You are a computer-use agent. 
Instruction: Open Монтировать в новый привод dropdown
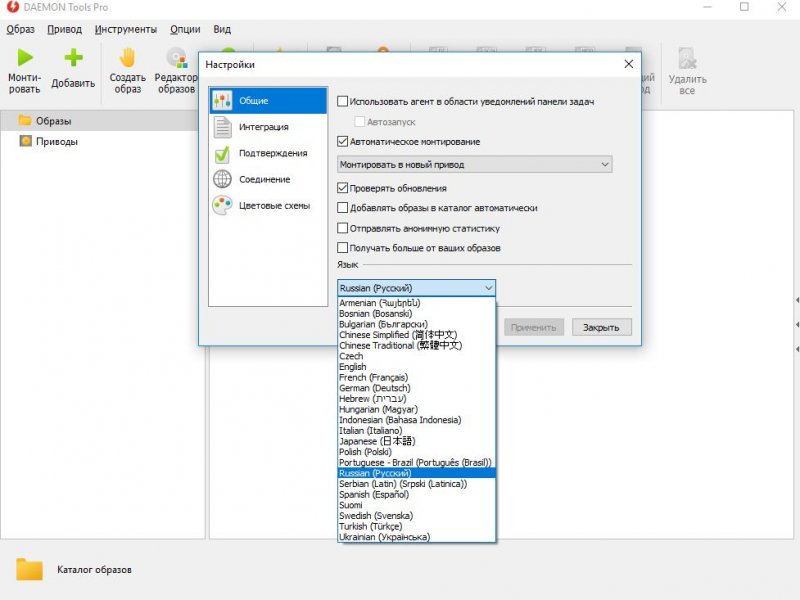(x=474, y=164)
